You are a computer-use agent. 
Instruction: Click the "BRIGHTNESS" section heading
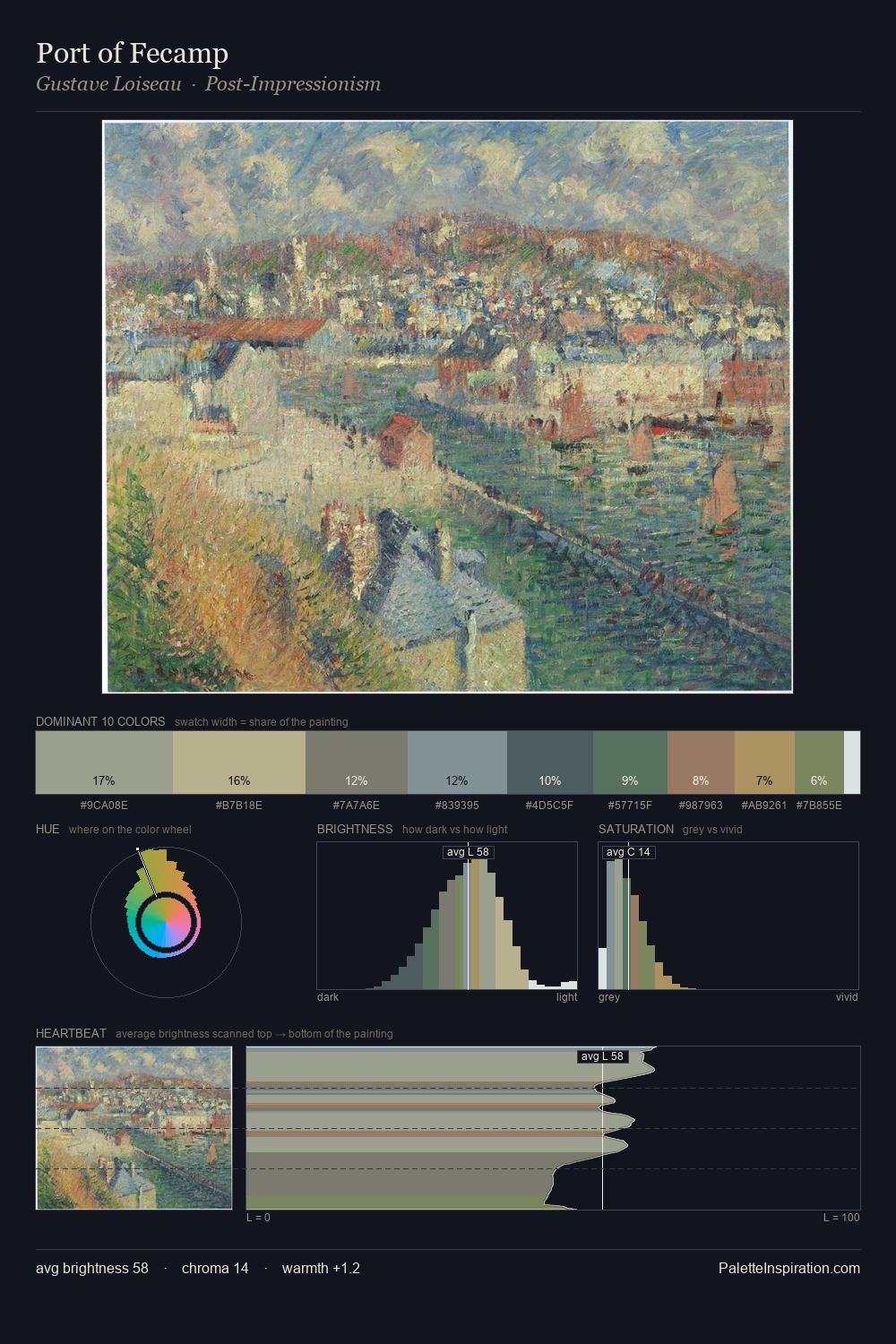[x=355, y=829]
